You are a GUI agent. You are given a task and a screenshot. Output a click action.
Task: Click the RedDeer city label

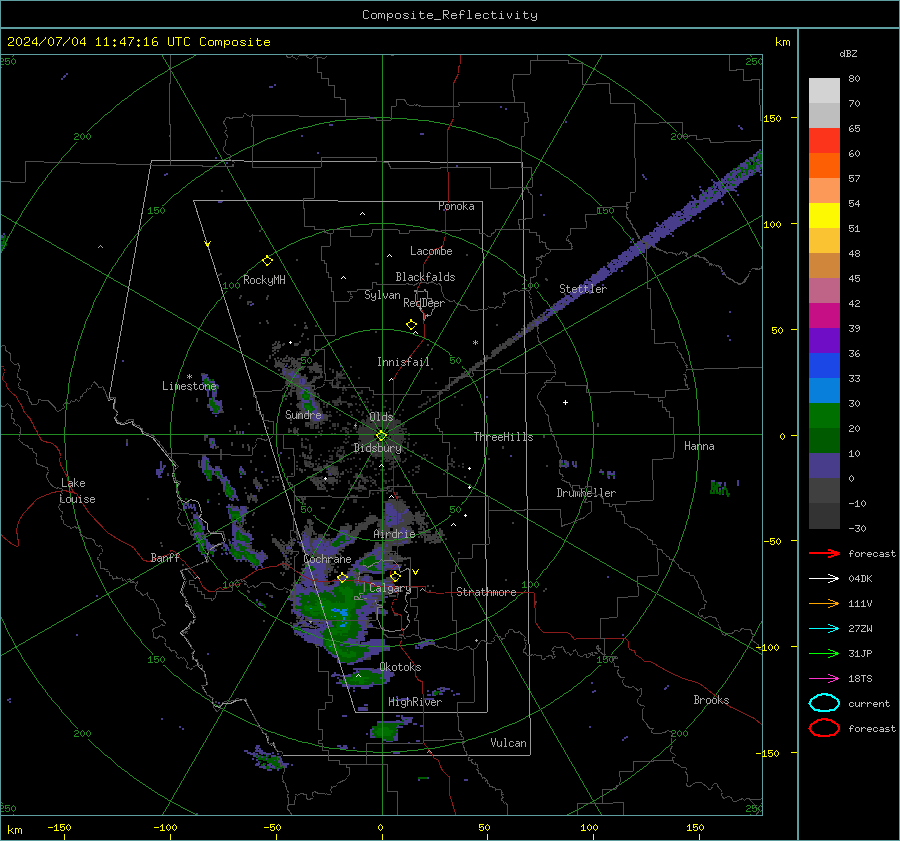[x=424, y=303]
